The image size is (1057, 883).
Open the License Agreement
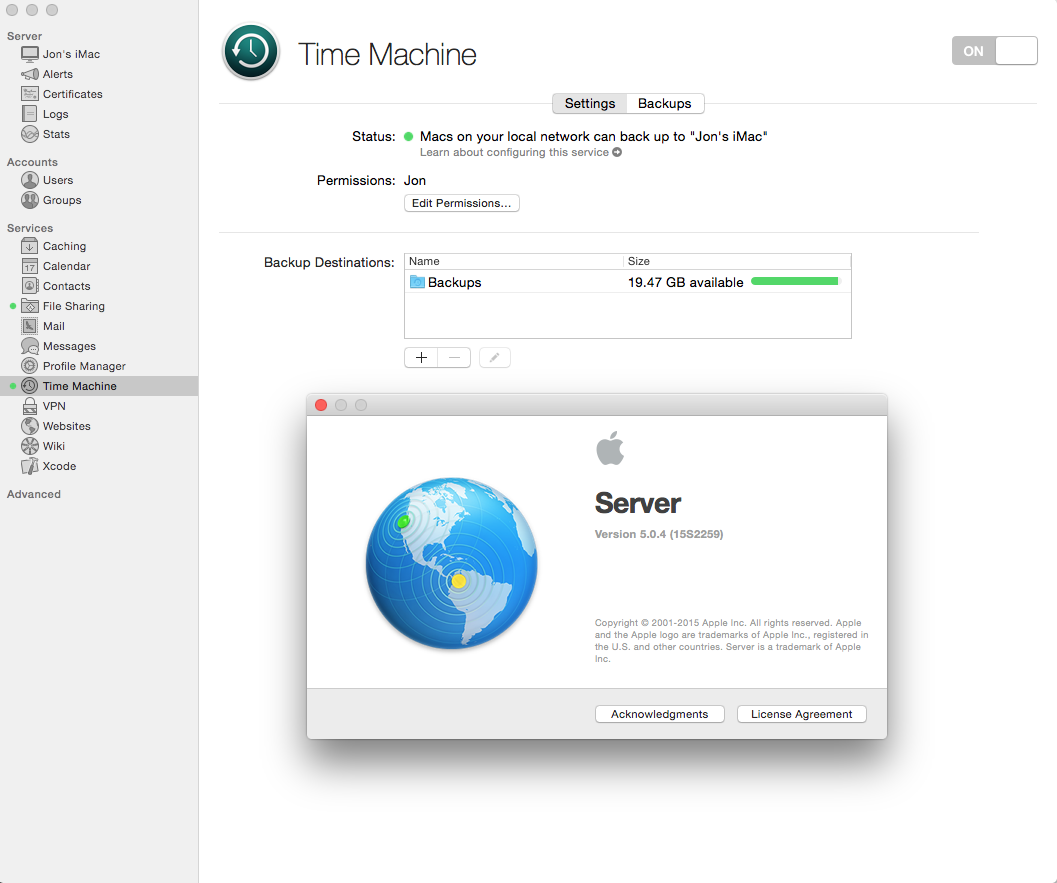(801, 714)
